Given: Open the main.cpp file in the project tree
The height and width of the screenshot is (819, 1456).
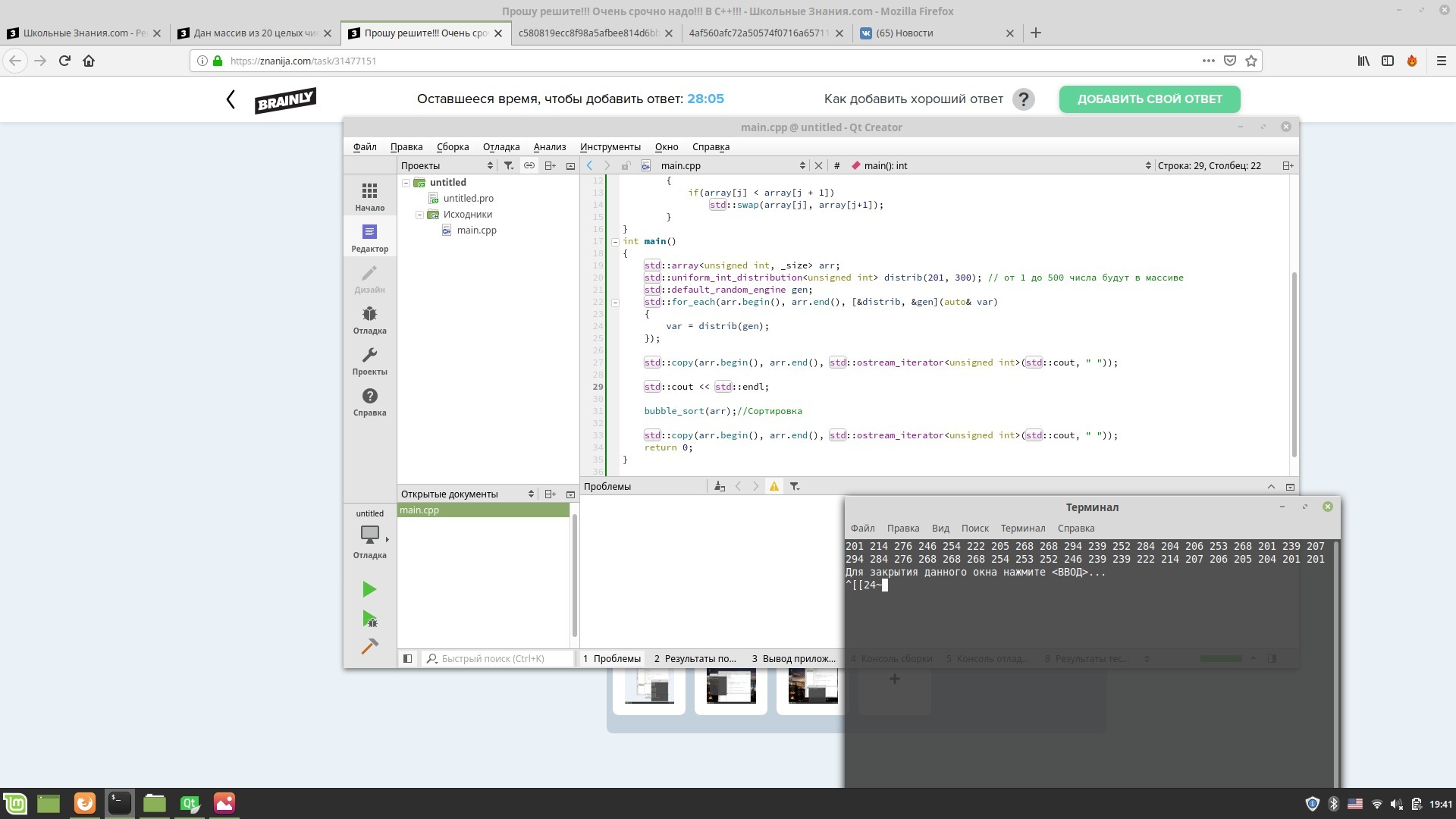Looking at the screenshot, I should coord(476,231).
